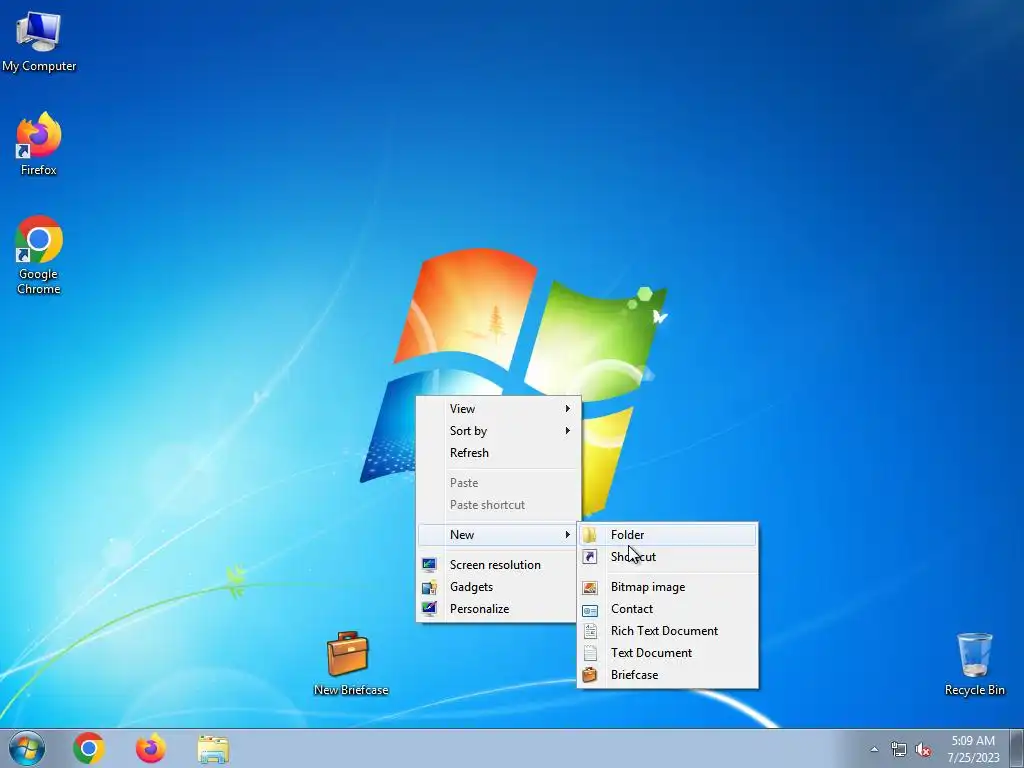This screenshot has width=1024, height=768.
Task: Click the Contact card icon
Action: click(x=590, y=610)
